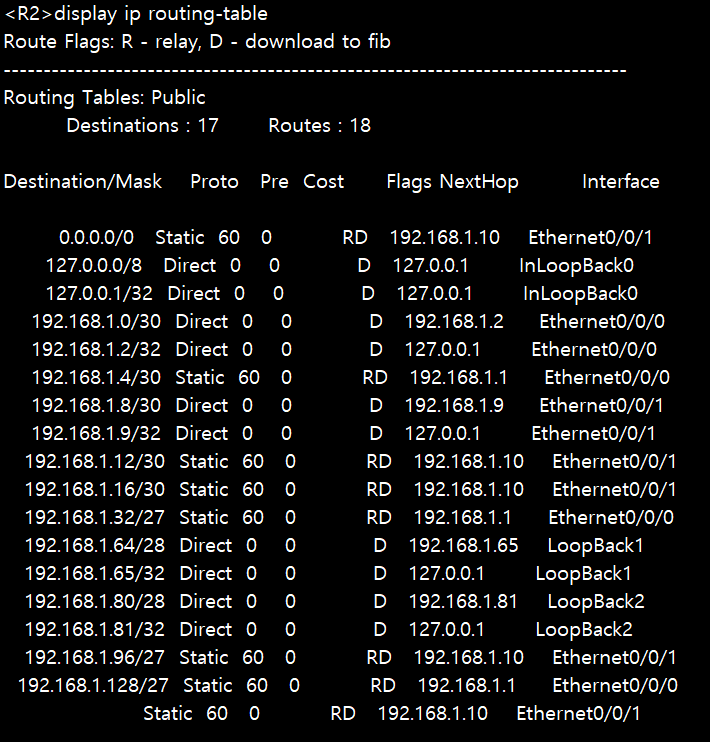710x742 pixels.
Task: Click next hop 192.168.1.9 of 192.168.1.8/30
Action: click(454, 406)
